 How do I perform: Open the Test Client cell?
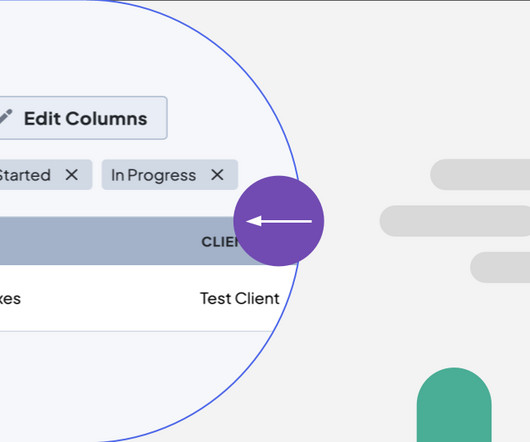tap(240, 298)
